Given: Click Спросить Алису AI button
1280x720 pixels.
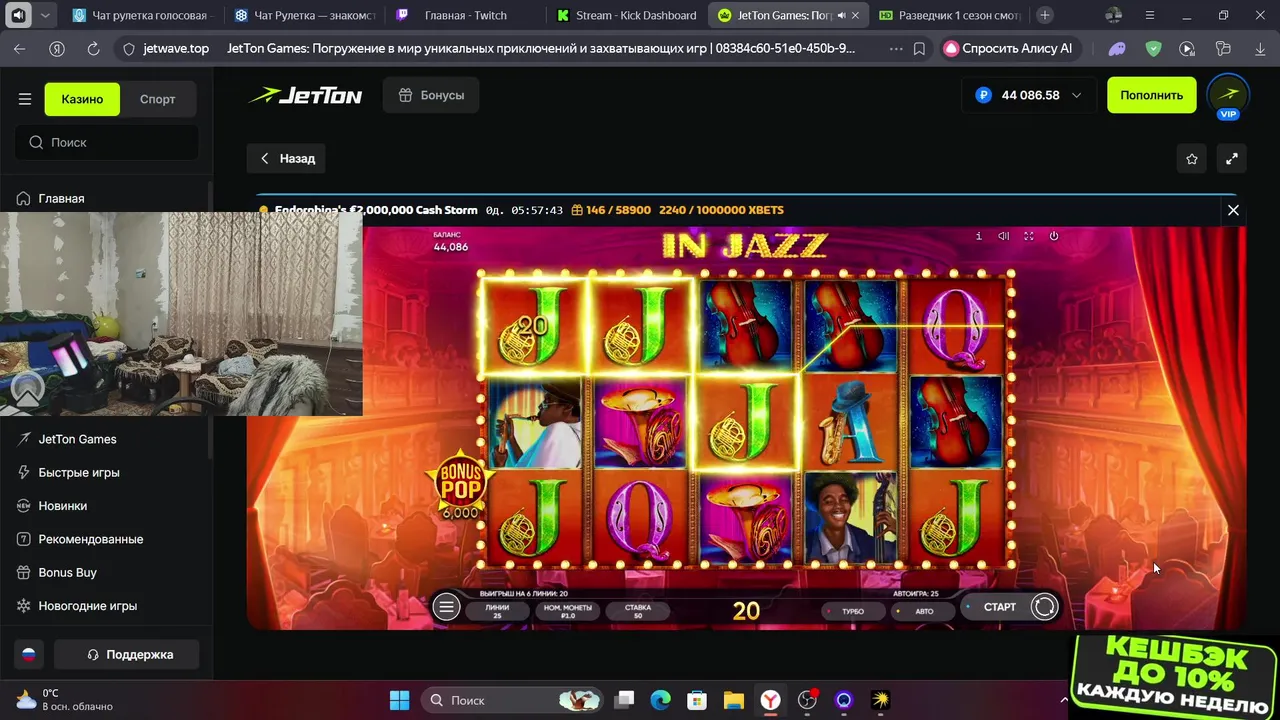Looking at the screenshot, I should coord(1009,48).
